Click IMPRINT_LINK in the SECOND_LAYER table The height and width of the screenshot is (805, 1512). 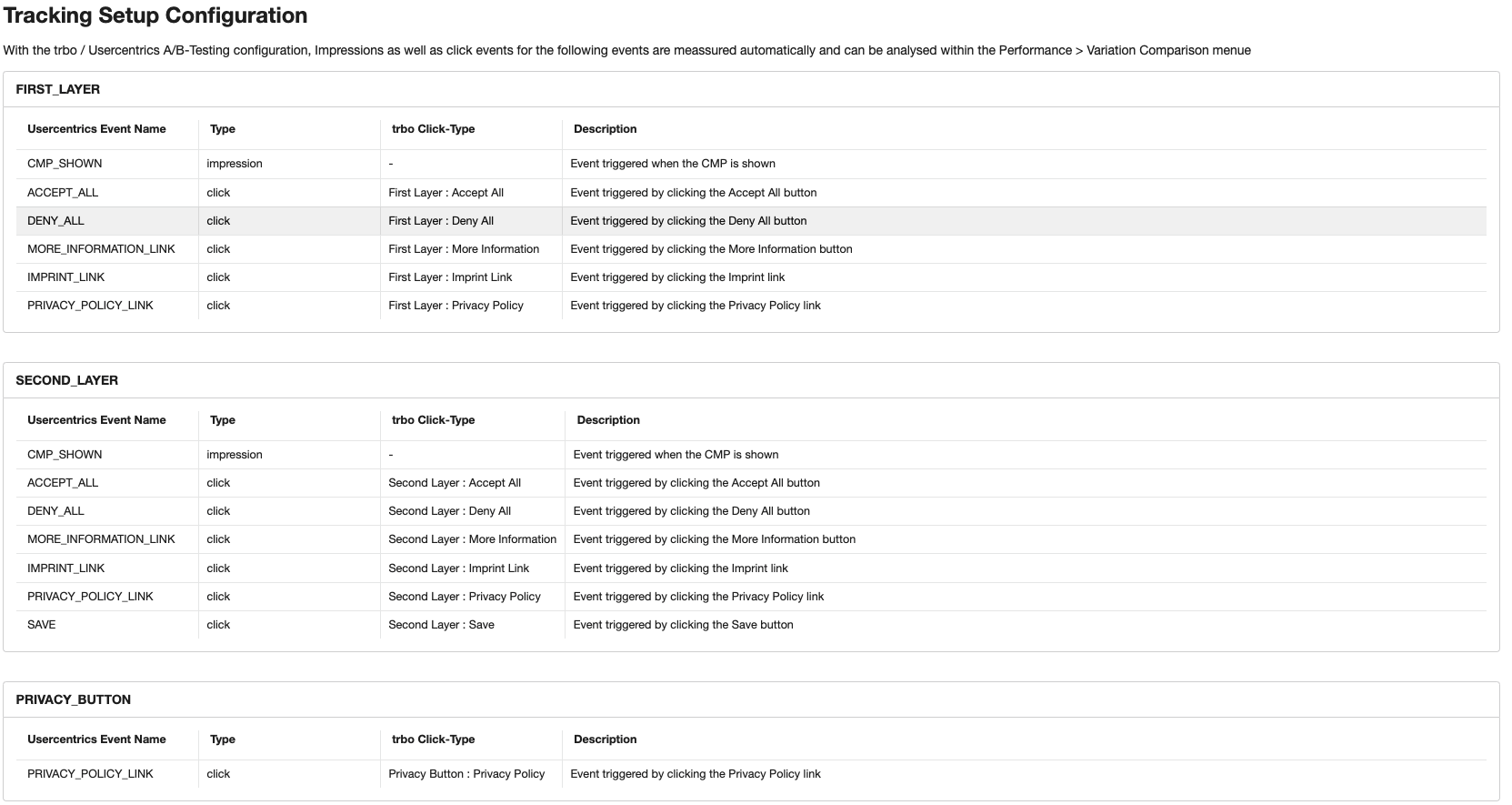(66, 569)
